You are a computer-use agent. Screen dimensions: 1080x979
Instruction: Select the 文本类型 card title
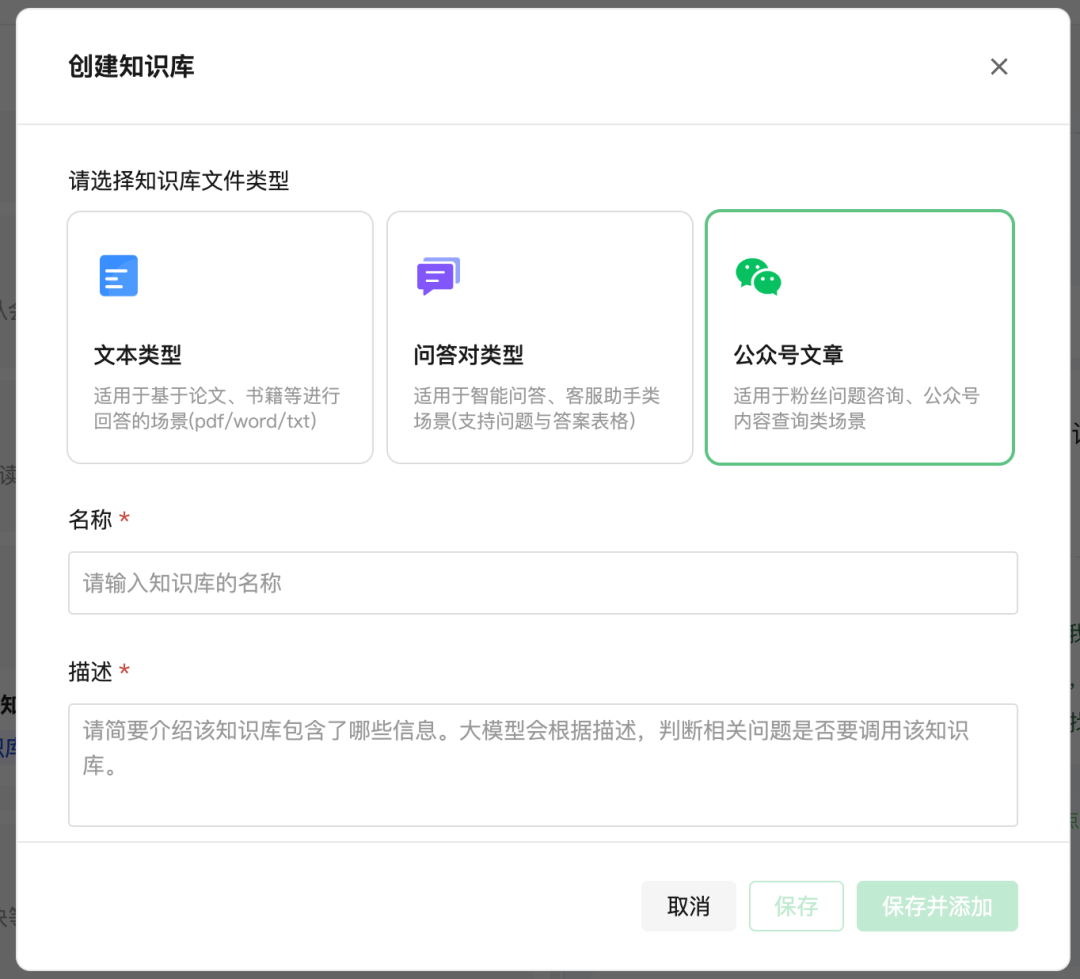pos(138,355)
